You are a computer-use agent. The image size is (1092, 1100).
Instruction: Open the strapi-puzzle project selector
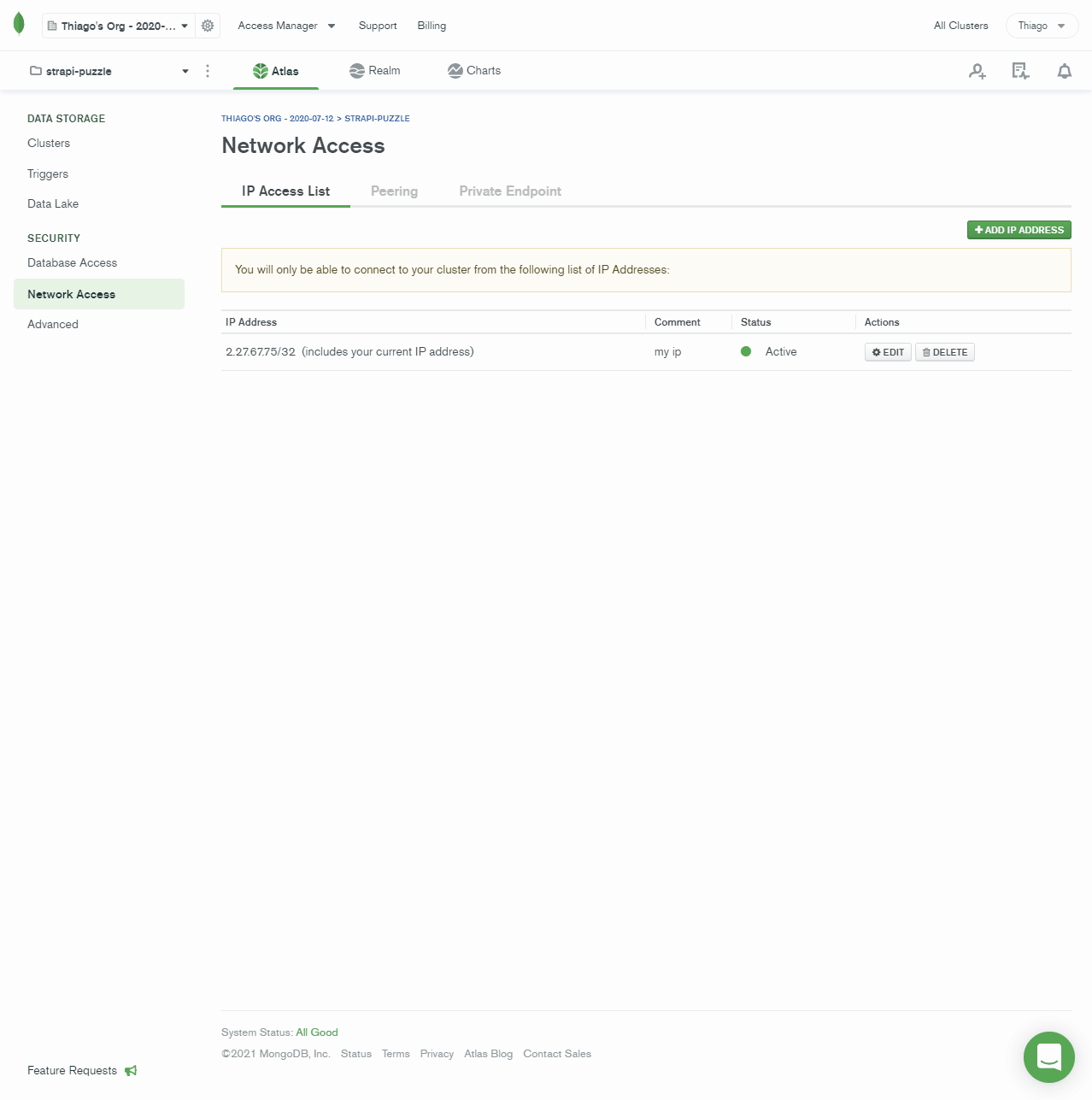click(109, 71)
